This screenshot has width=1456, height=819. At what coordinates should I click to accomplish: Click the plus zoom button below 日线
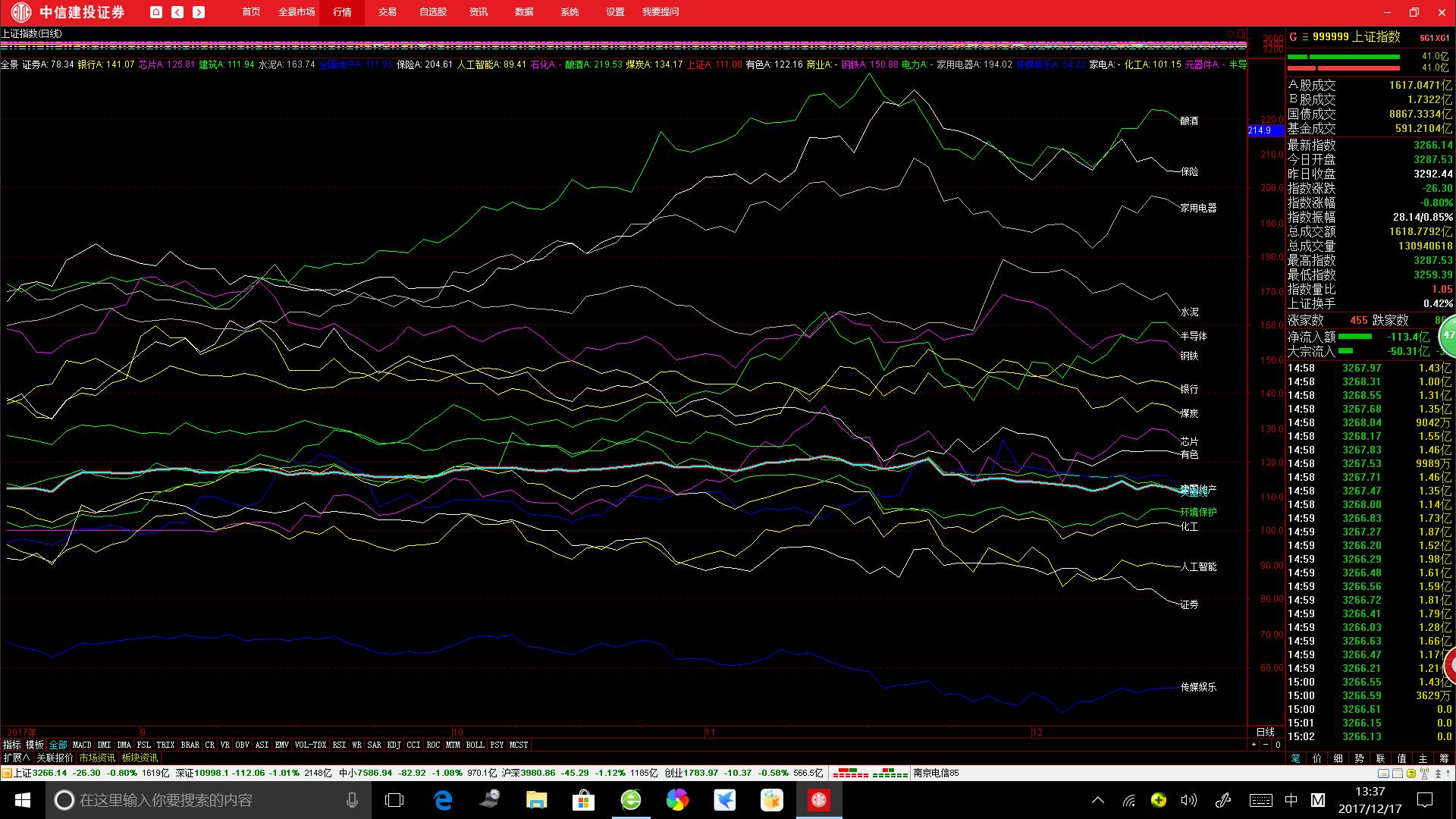1254,745
